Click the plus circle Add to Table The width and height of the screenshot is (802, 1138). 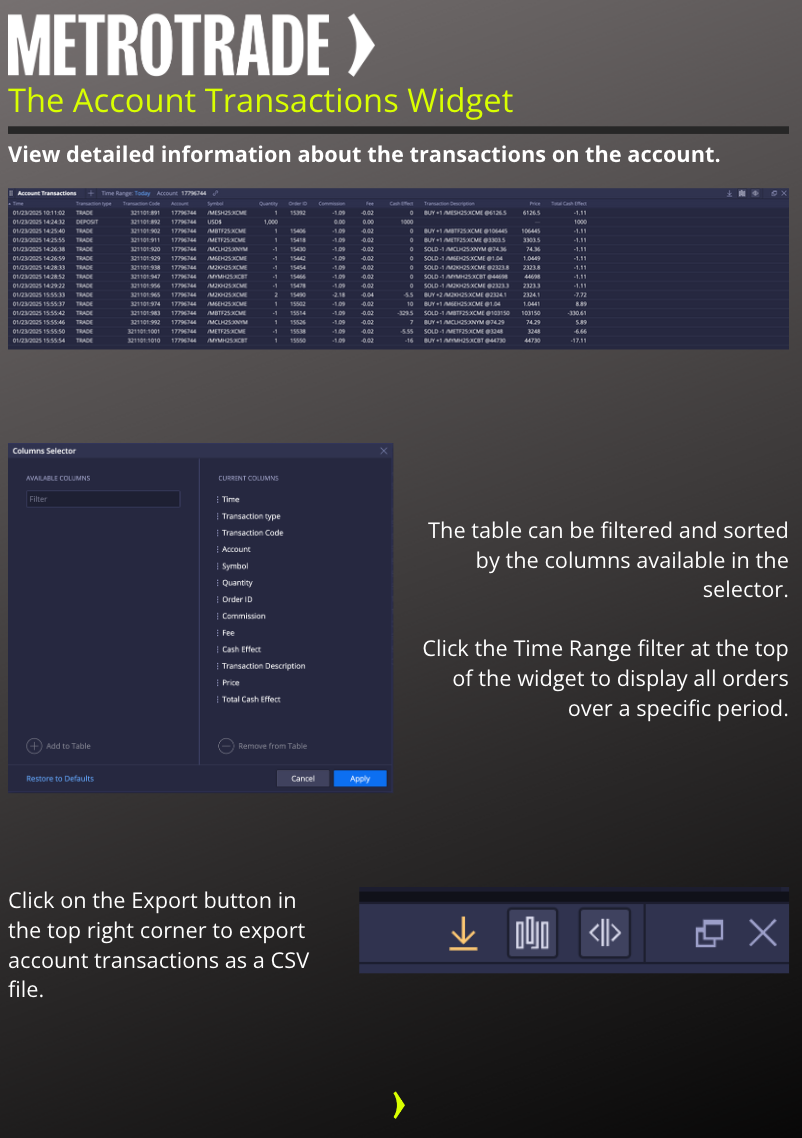pos(34,746)
